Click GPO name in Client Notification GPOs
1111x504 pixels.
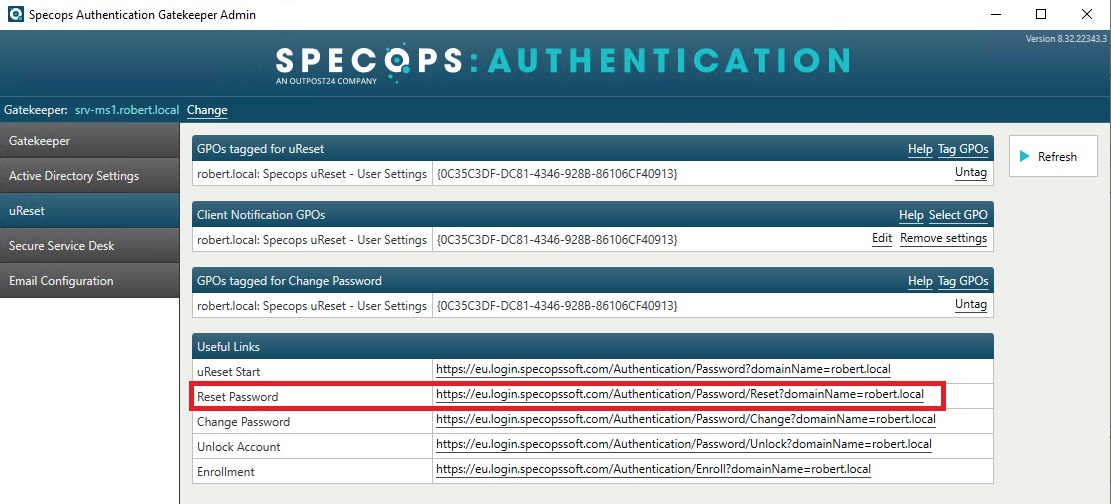click(312, 240)
